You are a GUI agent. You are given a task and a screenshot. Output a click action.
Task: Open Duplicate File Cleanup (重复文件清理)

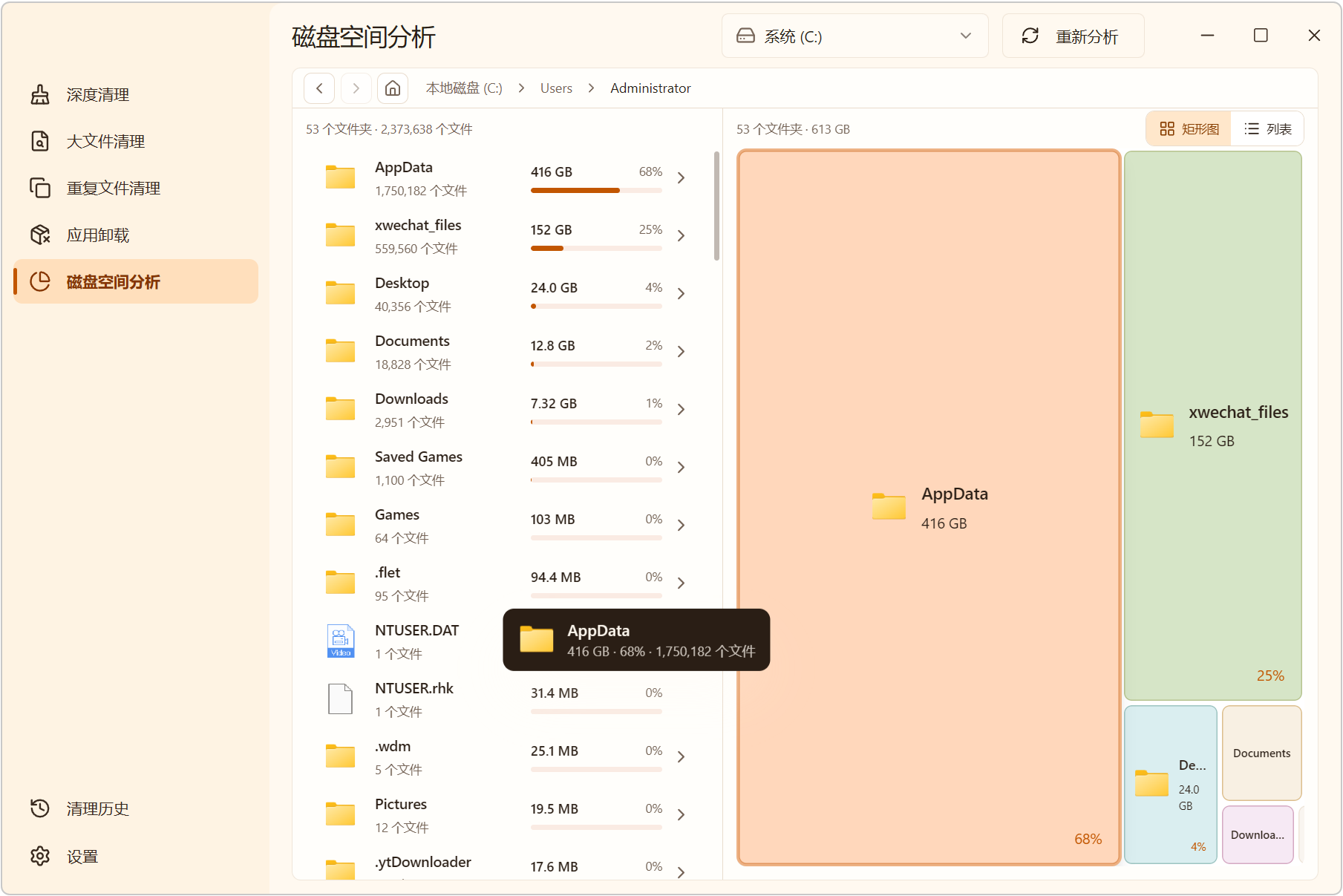pyautogui.click(x=135, y=188)
